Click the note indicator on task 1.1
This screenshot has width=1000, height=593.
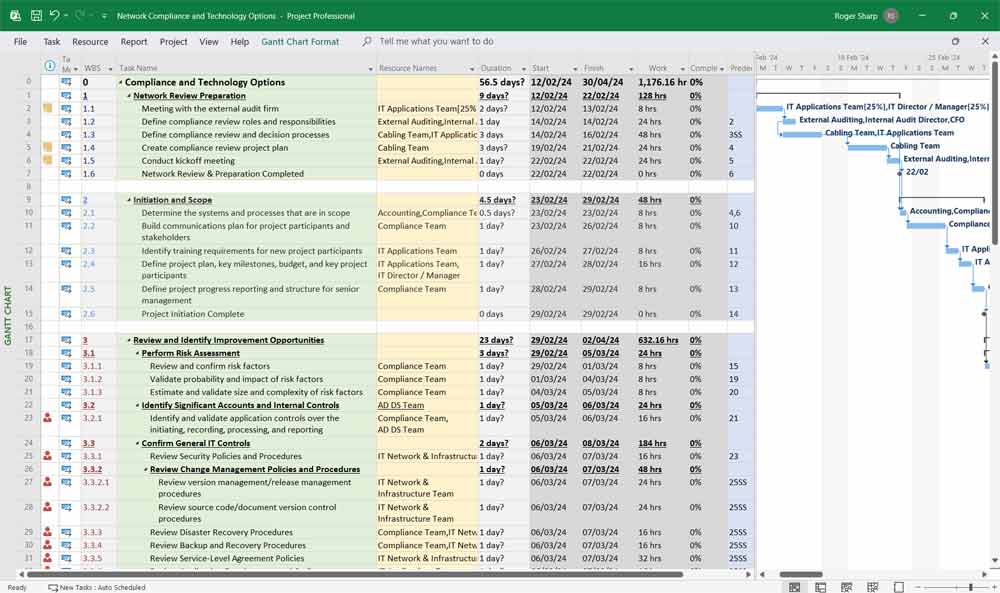(x=47, y=109)
